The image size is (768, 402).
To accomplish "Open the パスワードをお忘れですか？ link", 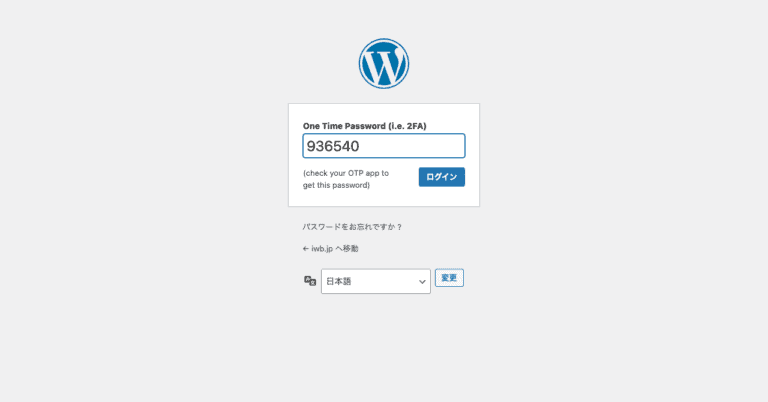I will [352, 227].
